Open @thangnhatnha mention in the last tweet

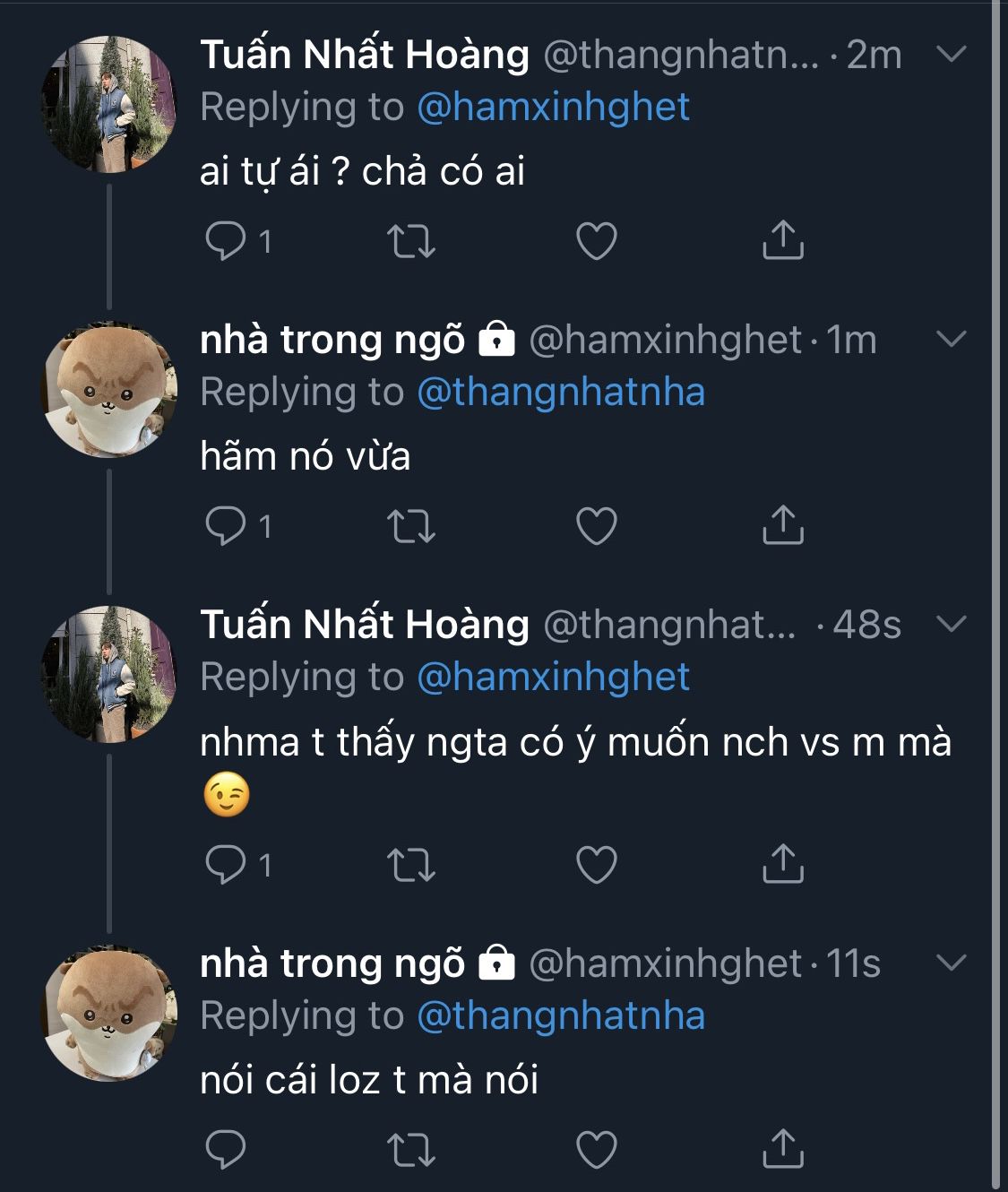(x=561, y=1015)
